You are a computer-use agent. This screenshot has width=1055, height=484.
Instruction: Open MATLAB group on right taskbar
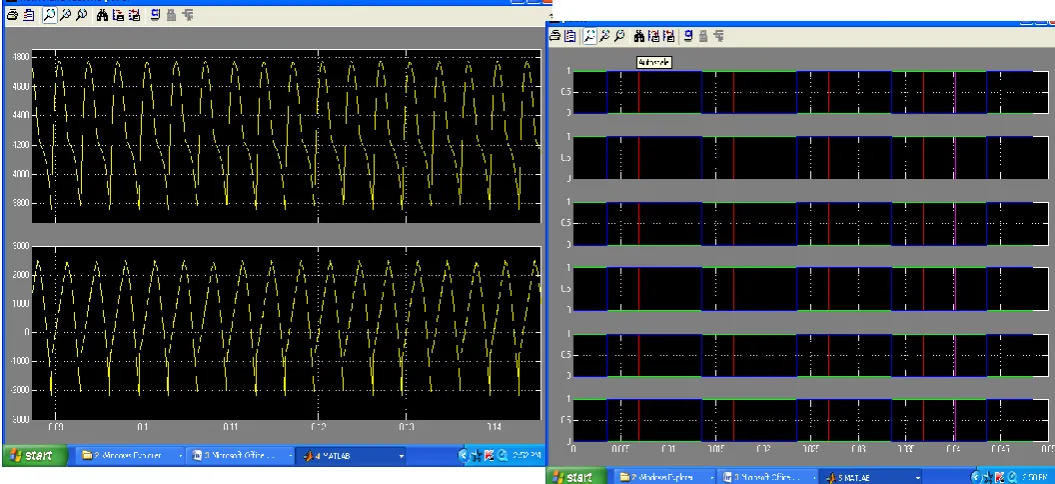[870, 477]
